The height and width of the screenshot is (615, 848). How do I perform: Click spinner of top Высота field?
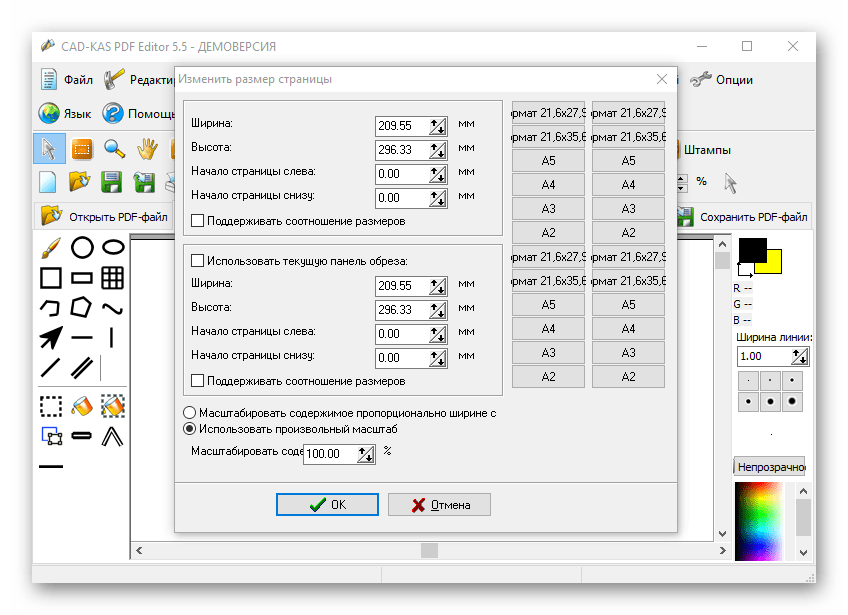(x=438, y=150)
